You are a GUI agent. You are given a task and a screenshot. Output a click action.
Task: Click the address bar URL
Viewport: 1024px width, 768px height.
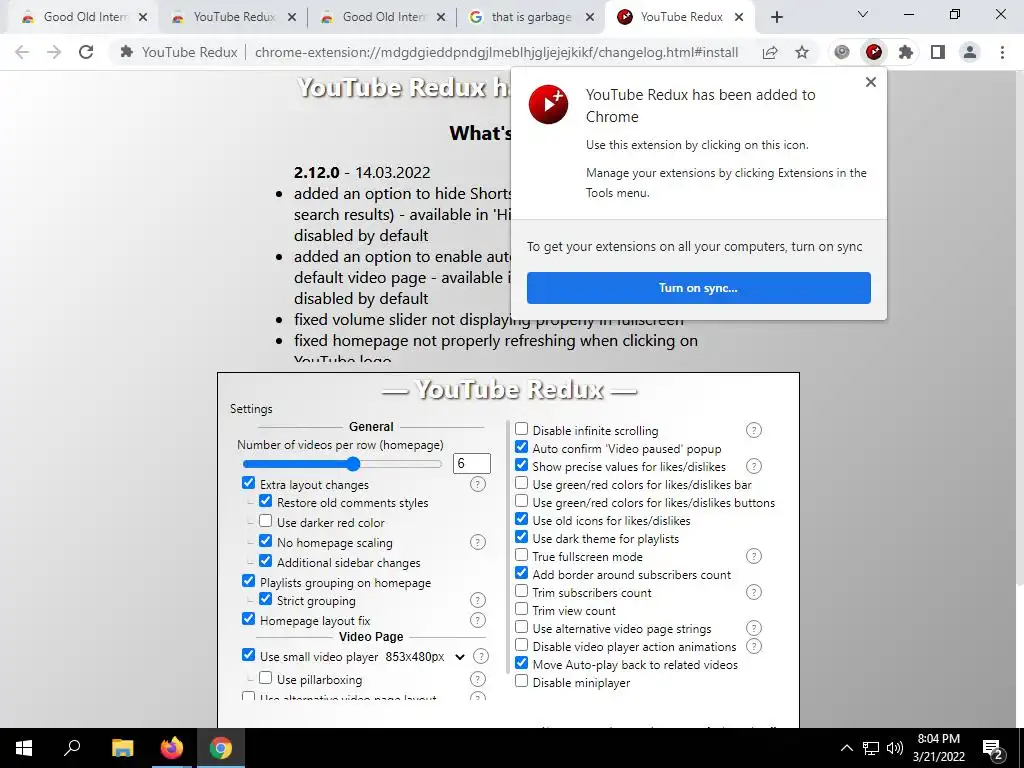point(496,52)
